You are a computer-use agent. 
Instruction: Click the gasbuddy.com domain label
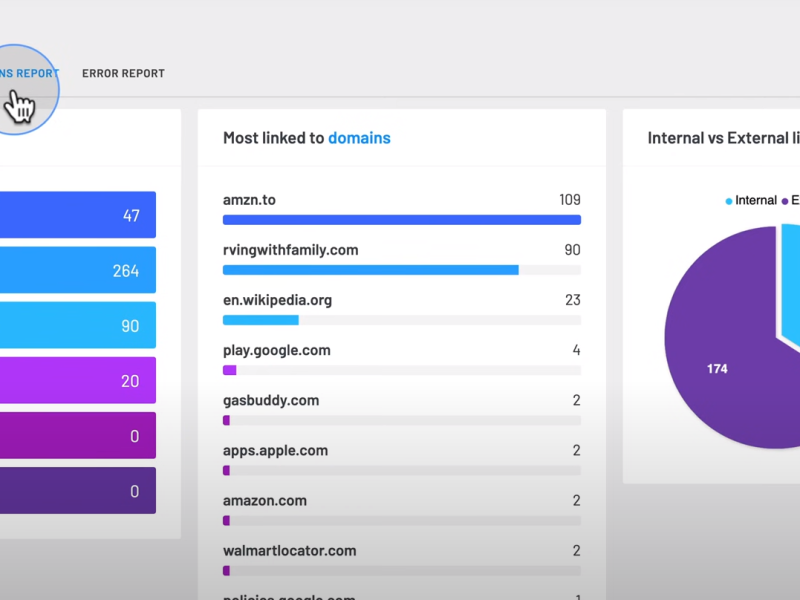[x=270, y=400]
